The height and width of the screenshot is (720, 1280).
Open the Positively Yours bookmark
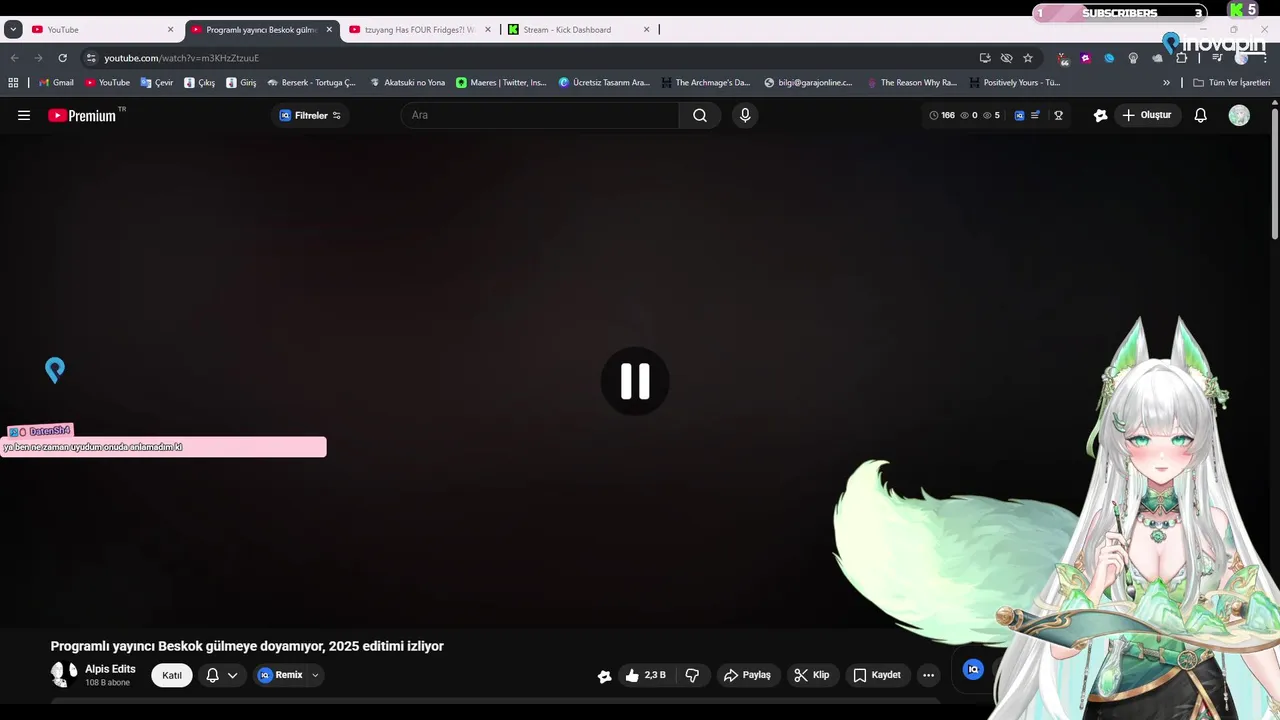1015,83
